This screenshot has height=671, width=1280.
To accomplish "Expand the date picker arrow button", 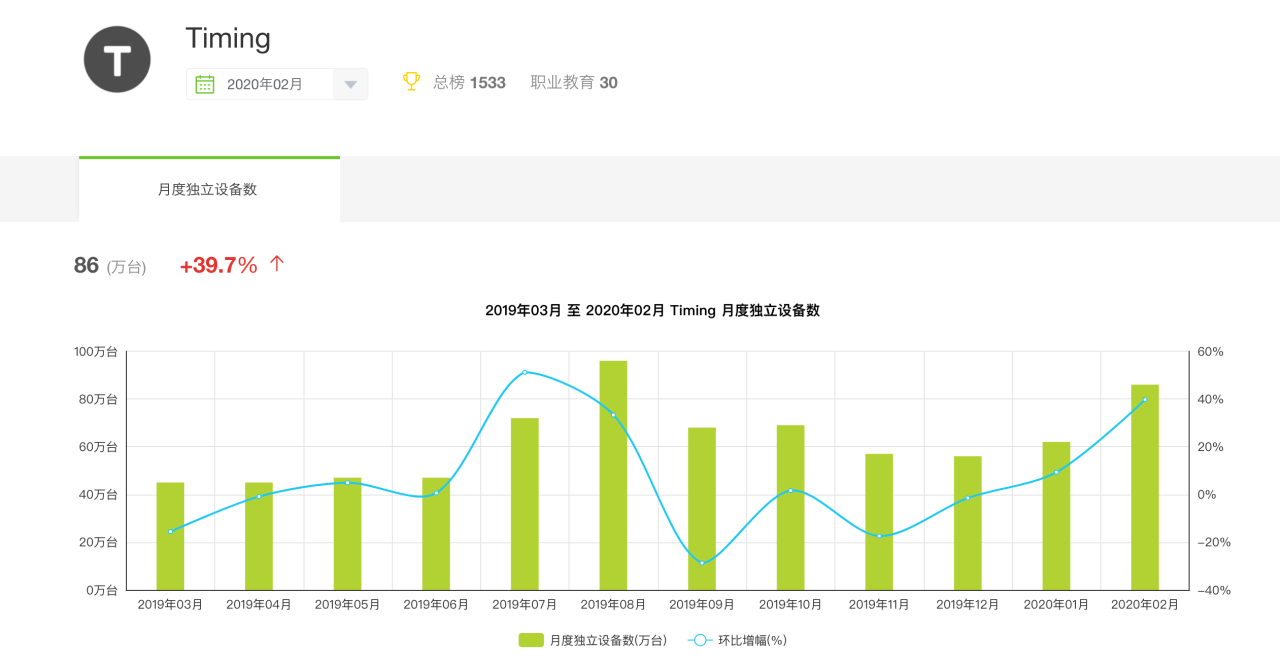I will [350, 84].
